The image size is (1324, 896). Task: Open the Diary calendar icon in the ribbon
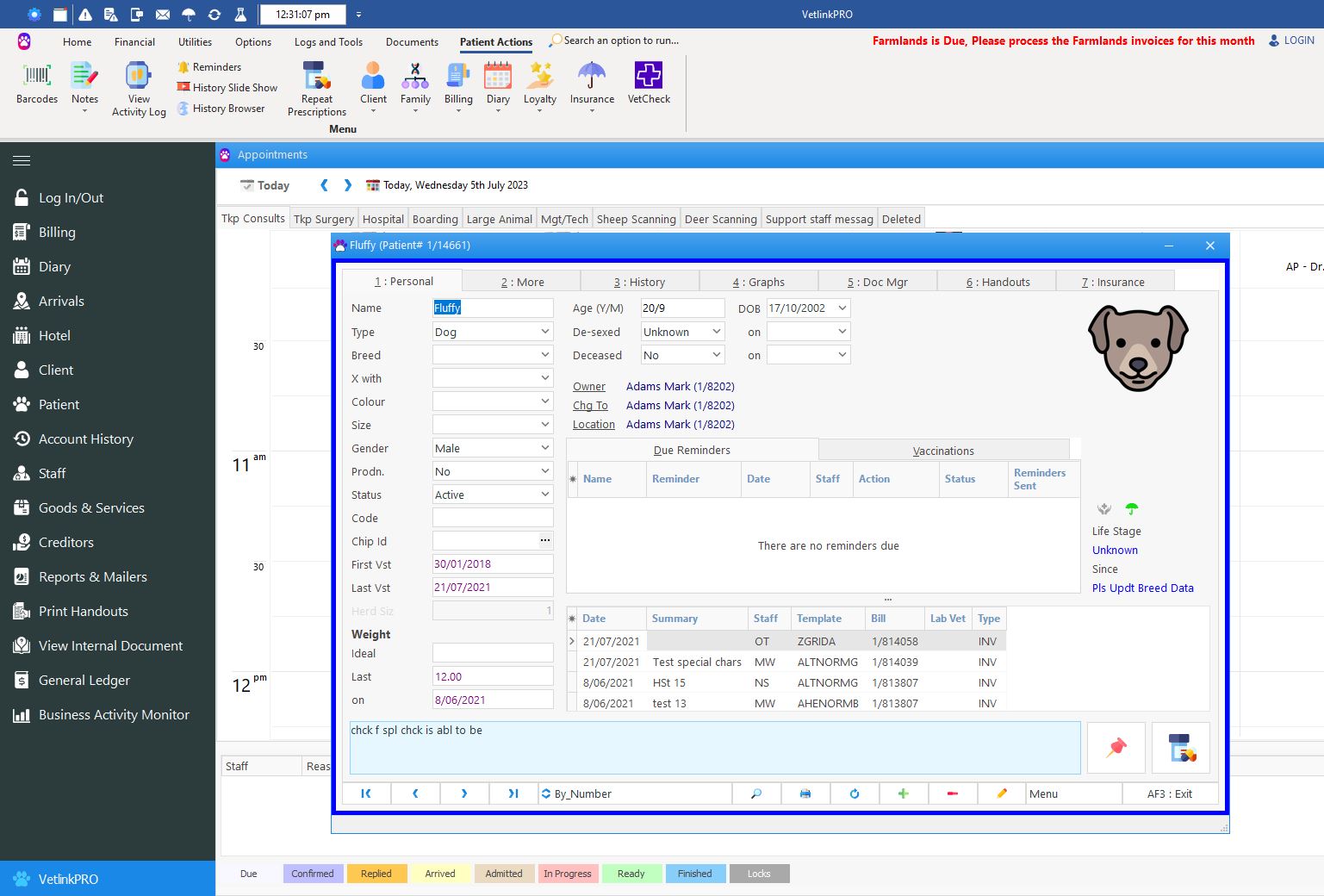[498, 84]
